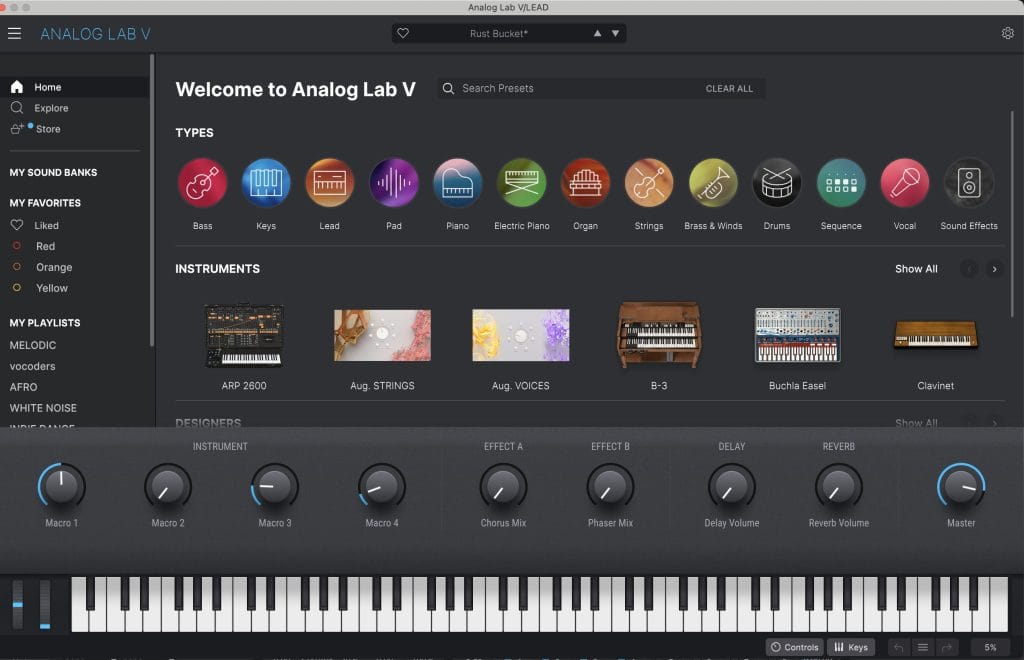Viewport: 1024px width, 660px height.
Task: Open the Buchla Easel instrument
Action: (x=797, y=335)
